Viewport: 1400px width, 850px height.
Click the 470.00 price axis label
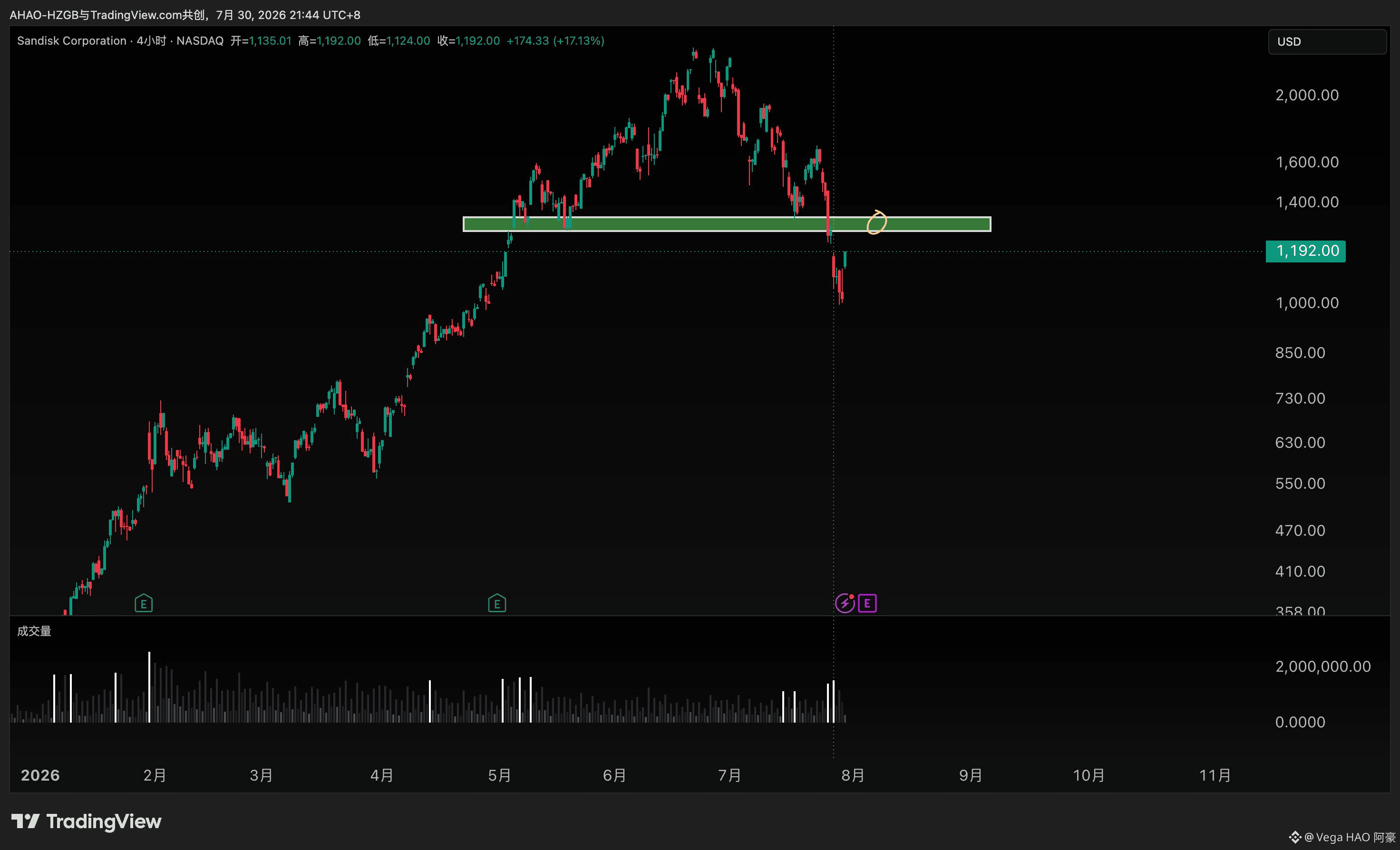tap(1300, 531)
